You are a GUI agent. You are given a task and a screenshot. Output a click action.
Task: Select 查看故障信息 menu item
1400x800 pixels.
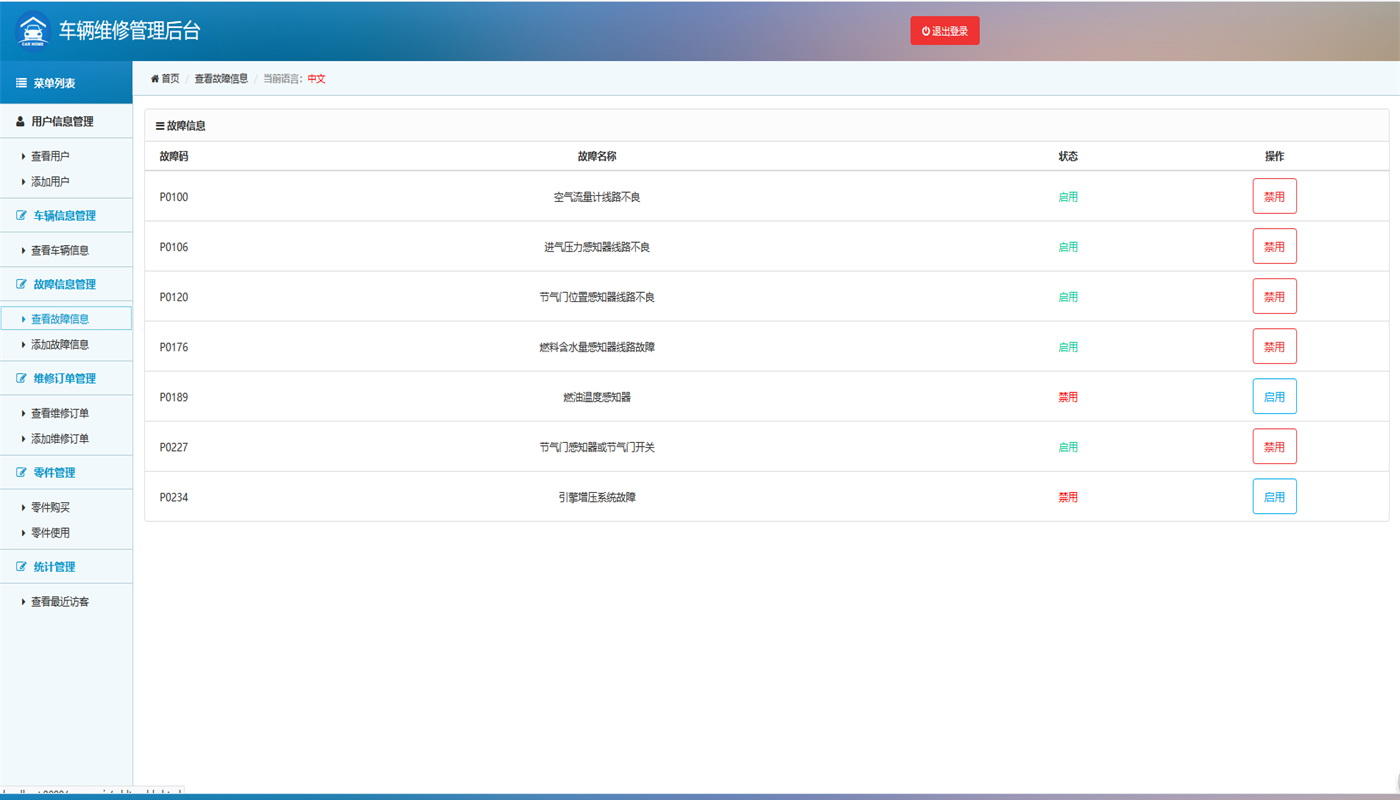66,319
